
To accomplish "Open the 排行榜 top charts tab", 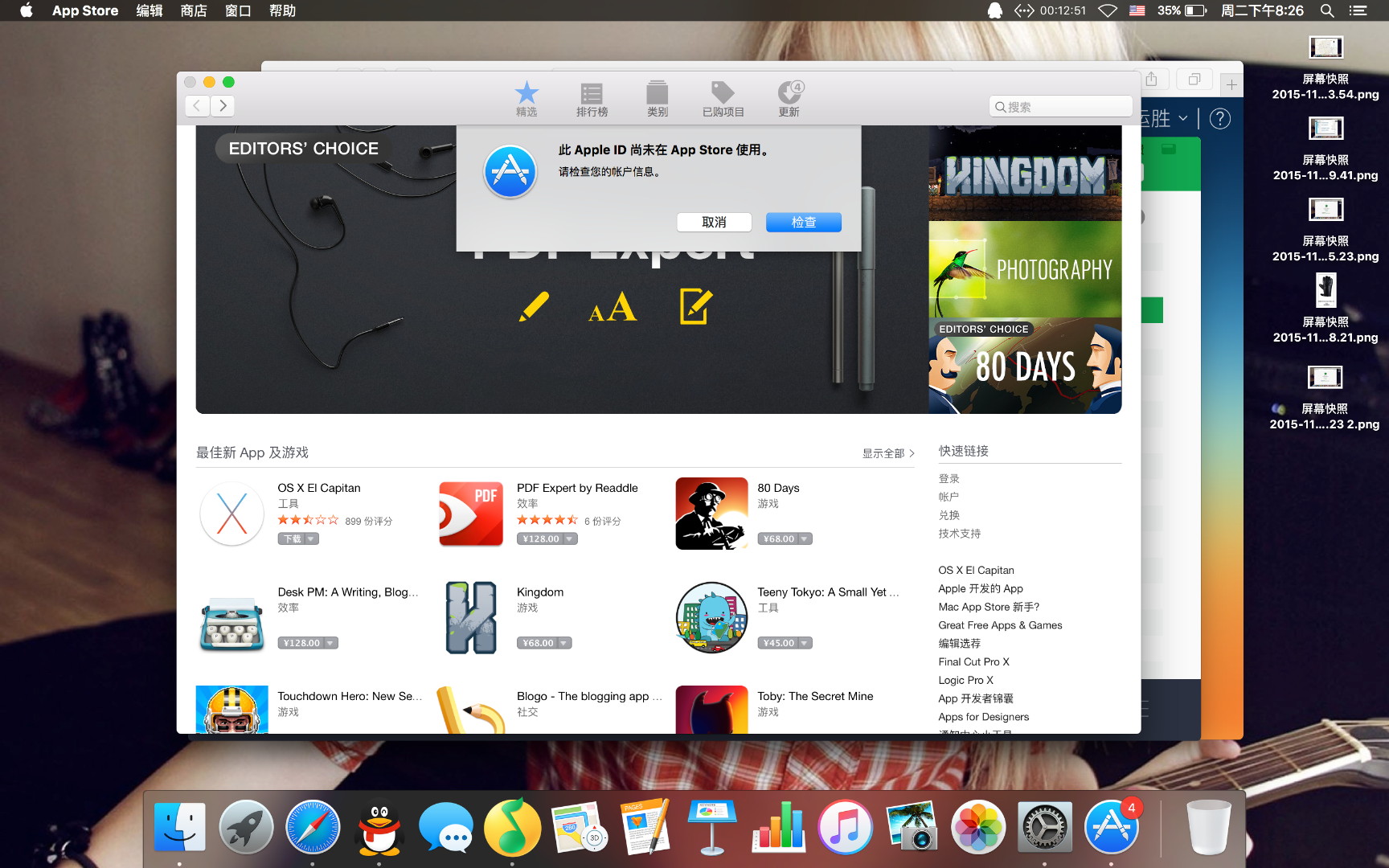I will [592, 99].
